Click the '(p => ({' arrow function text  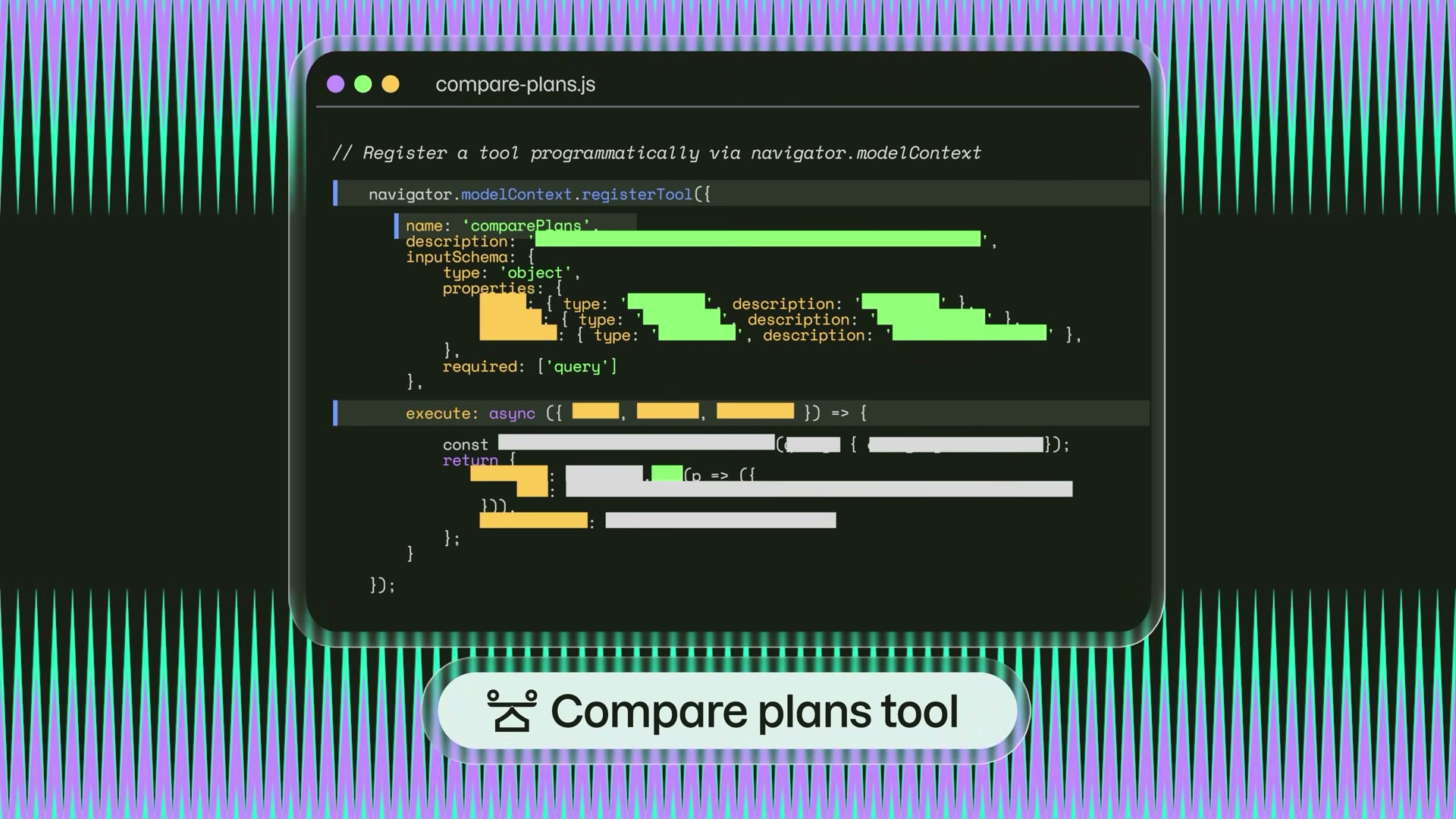click(x=720, y=475)
